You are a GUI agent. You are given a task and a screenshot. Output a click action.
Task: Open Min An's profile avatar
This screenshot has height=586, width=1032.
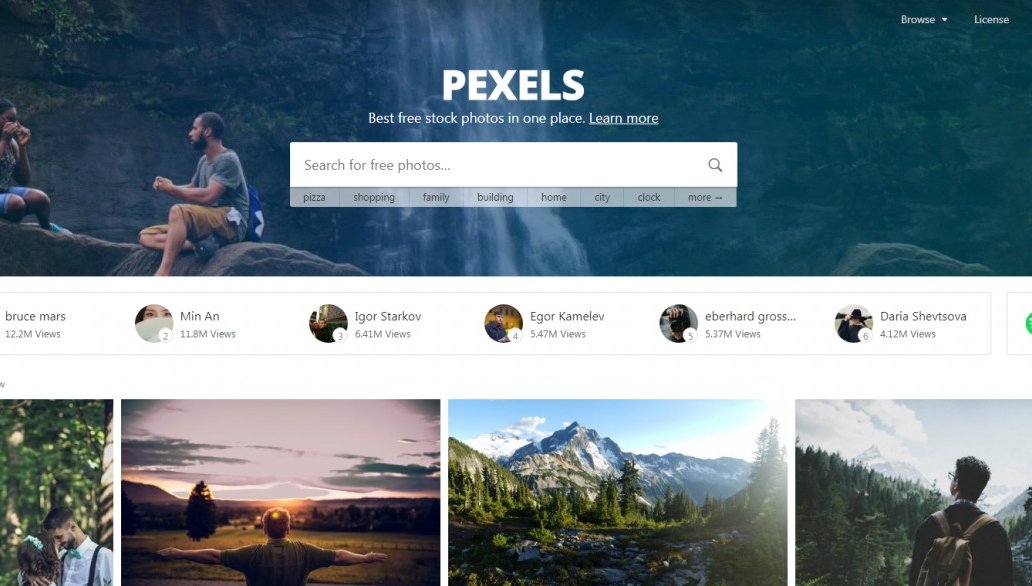point(154,323)
